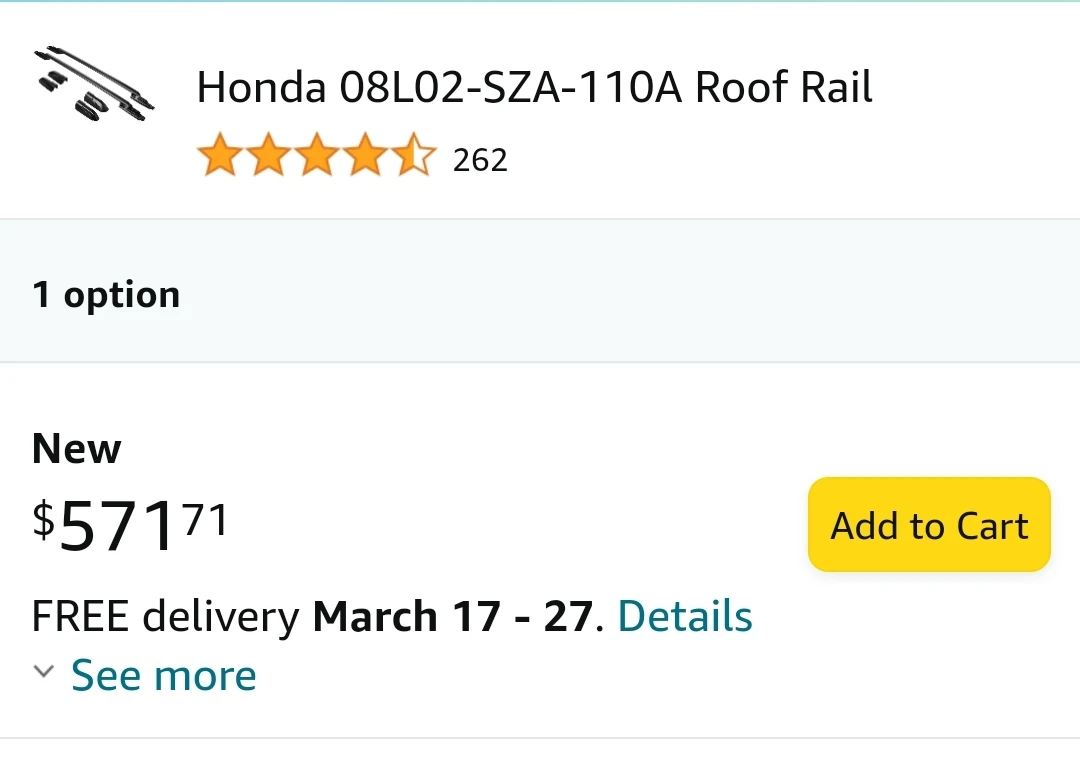
Task: Select the 1 option row
Action: click(107, 294)
